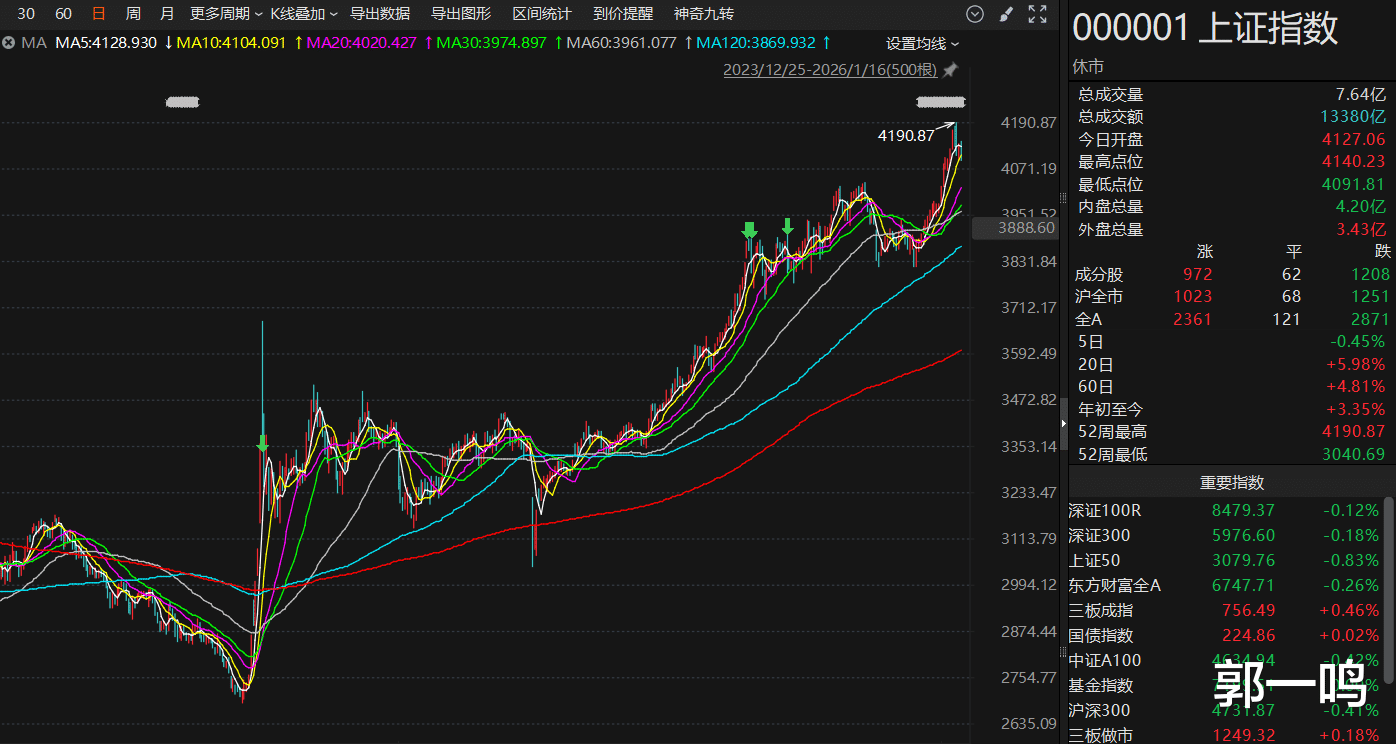Click the 沪全市 row label

click(x=1098, y=297)
